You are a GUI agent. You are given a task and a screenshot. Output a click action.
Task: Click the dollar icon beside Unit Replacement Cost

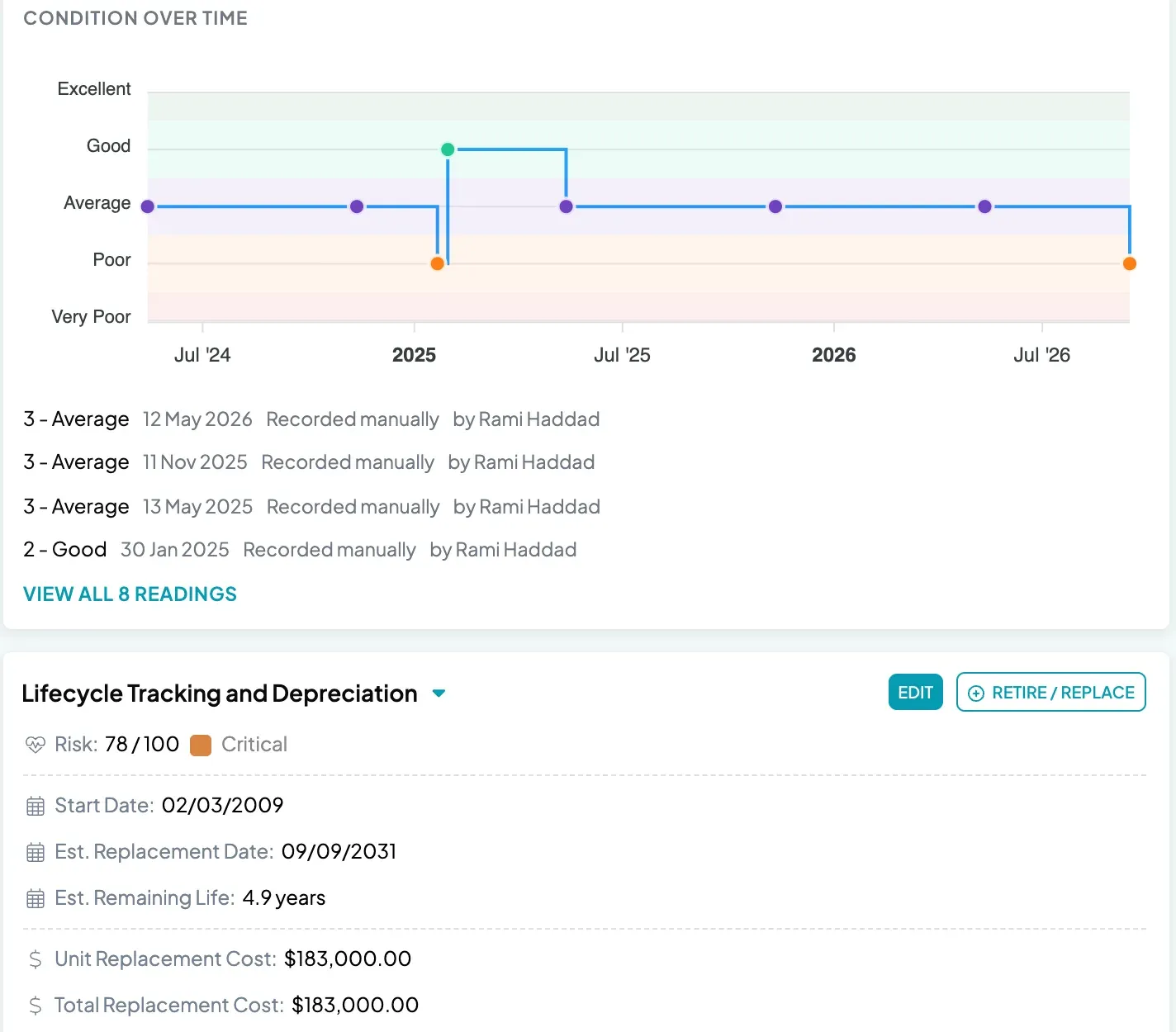click(x=35, y=959)
